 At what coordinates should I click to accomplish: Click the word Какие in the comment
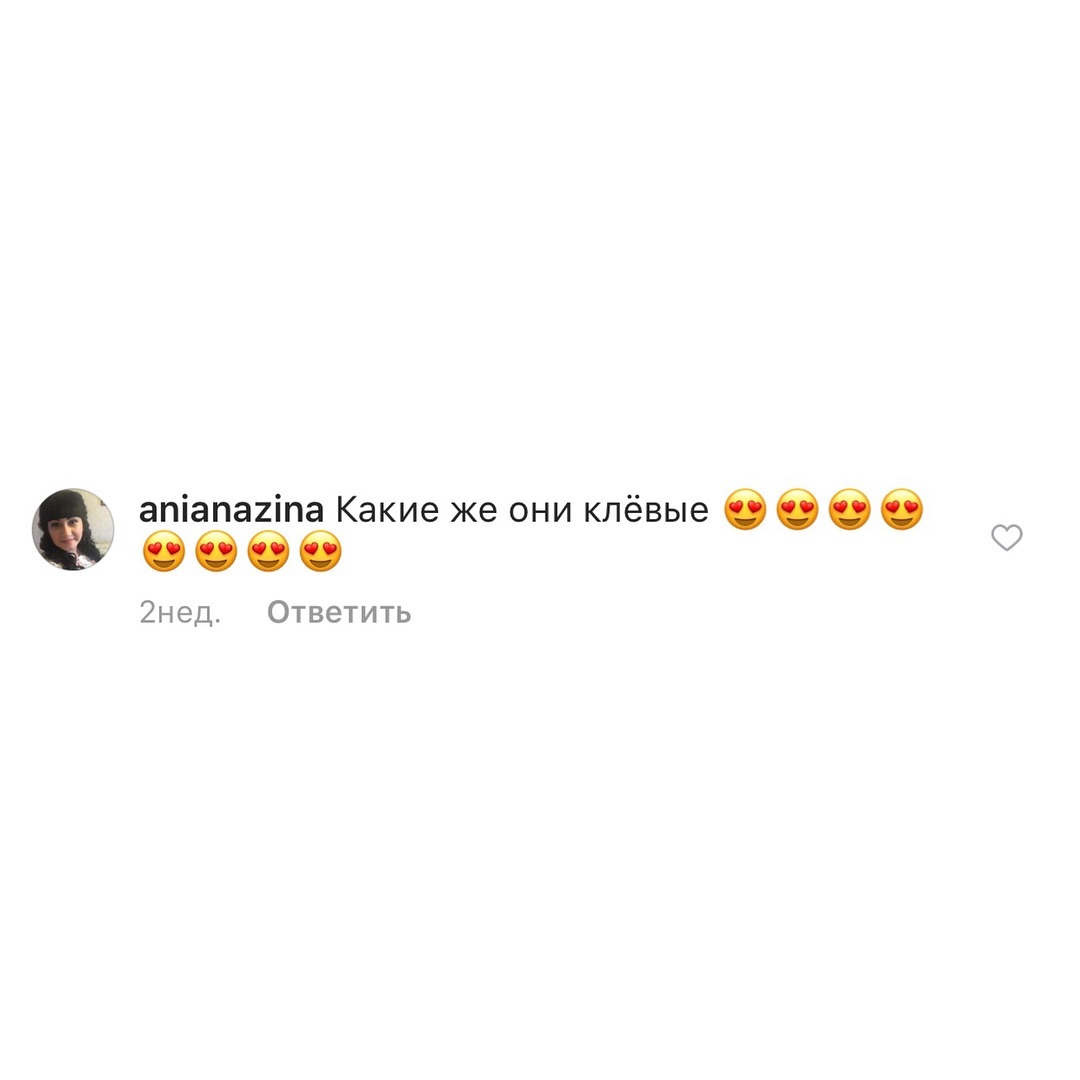coord(387,510)
